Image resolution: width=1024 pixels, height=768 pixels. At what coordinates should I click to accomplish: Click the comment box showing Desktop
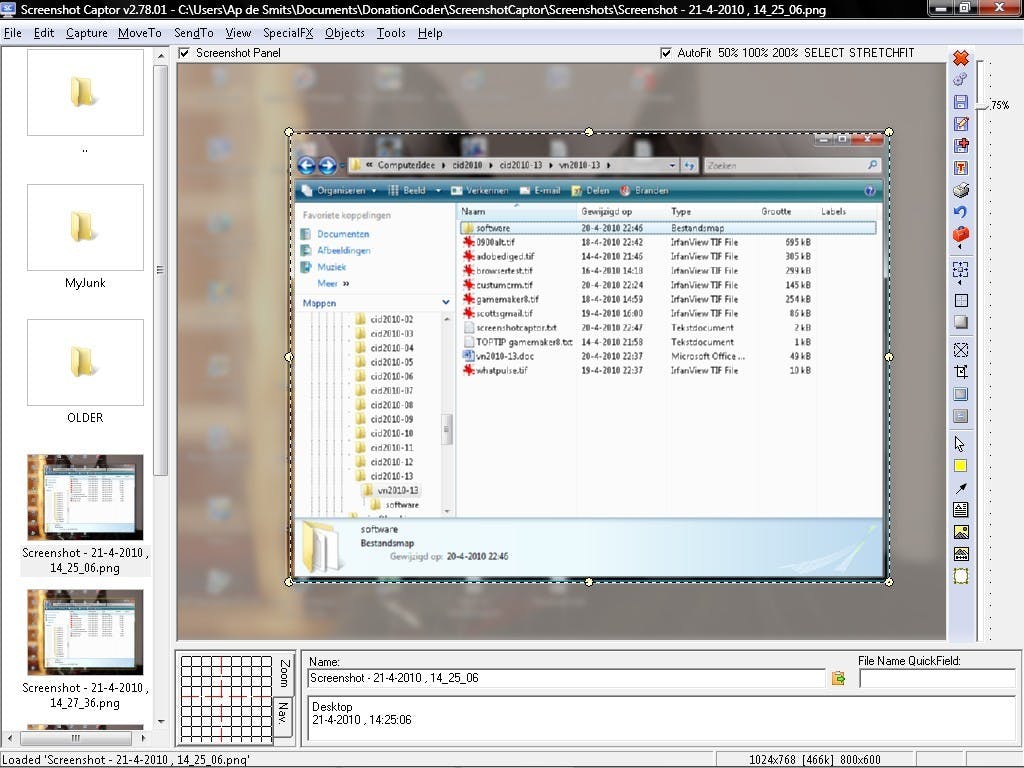click(x=662, y=718)
